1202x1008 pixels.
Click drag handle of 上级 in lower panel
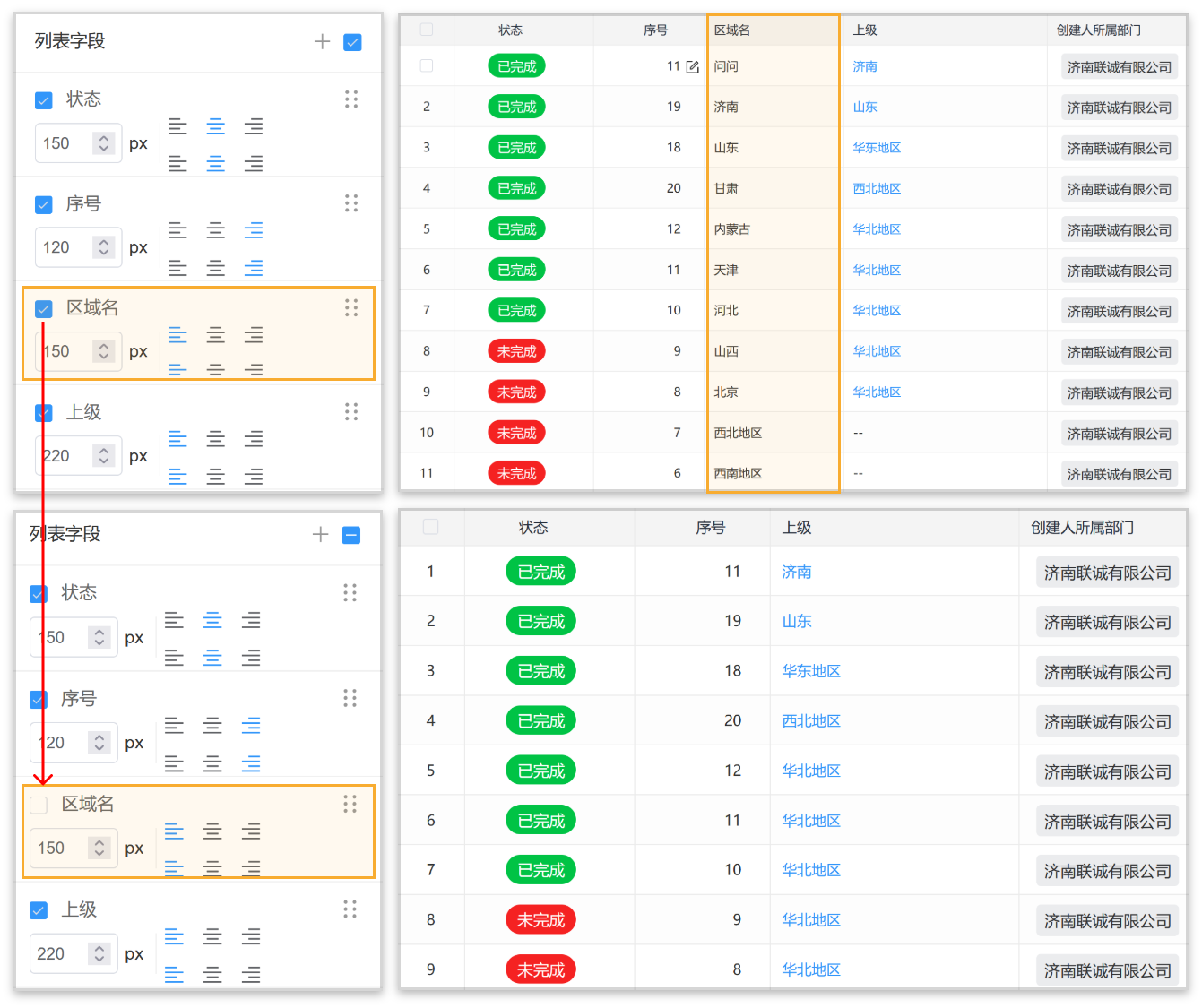pyautogui.click(x=350, y=909)
